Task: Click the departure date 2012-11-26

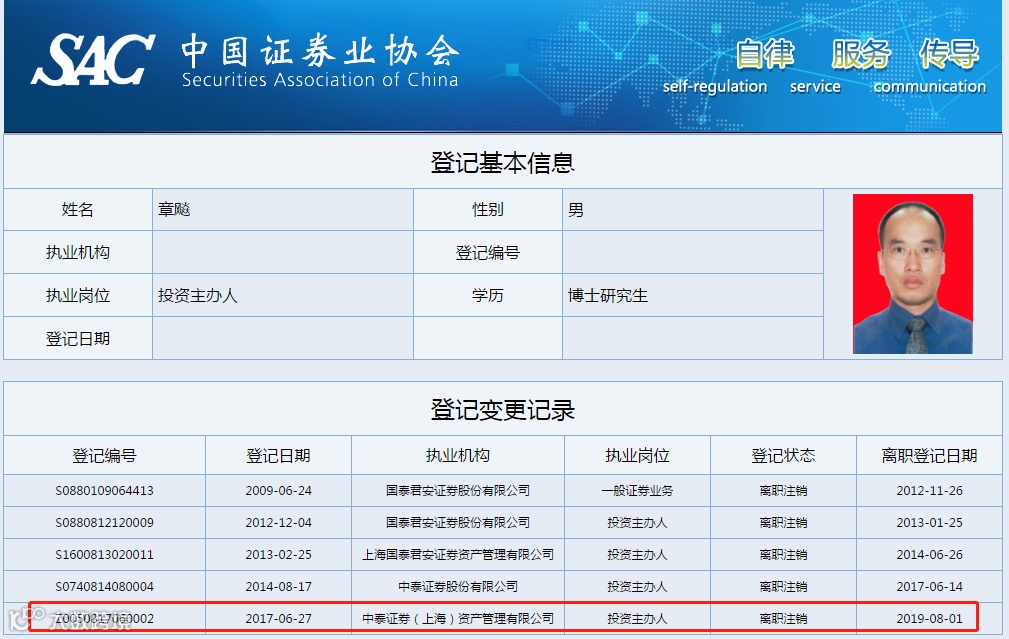Action: [x=929, y=490]
